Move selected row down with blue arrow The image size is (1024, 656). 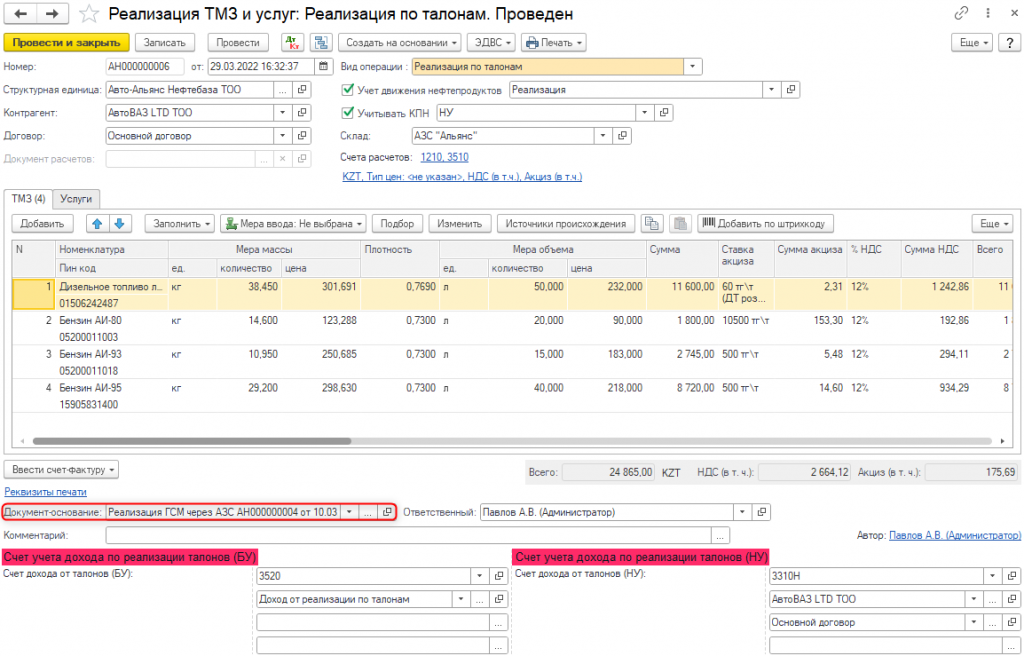point(118,224)
